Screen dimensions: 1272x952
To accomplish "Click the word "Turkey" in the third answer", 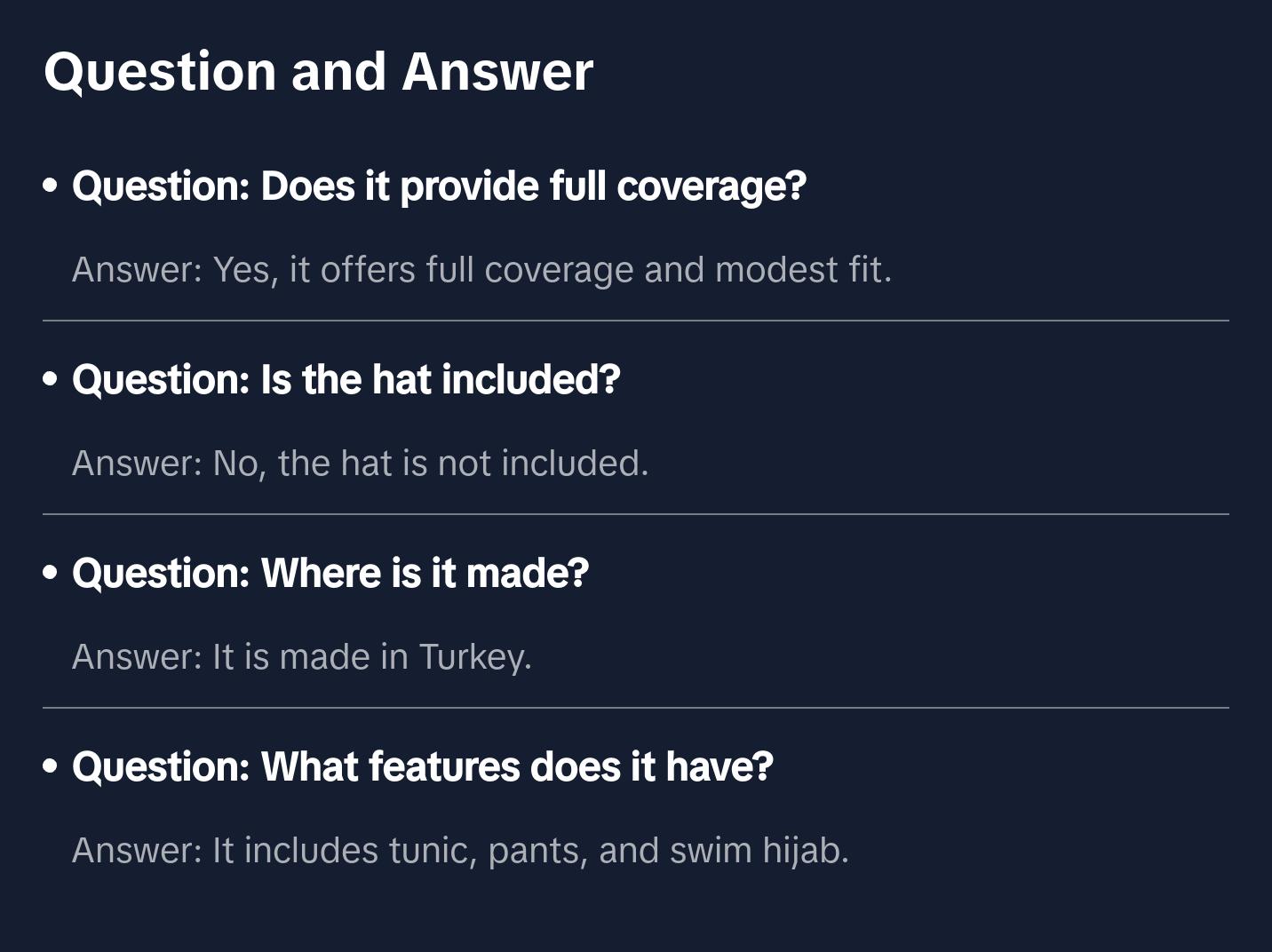I will [x=473, y=657].
